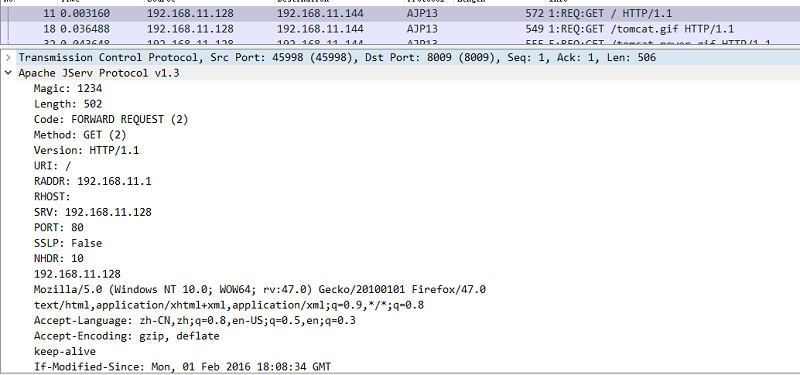This screenshot has width=800, height=375.
Task: Select the SSLP: False field
Action: tap(68, 243)
